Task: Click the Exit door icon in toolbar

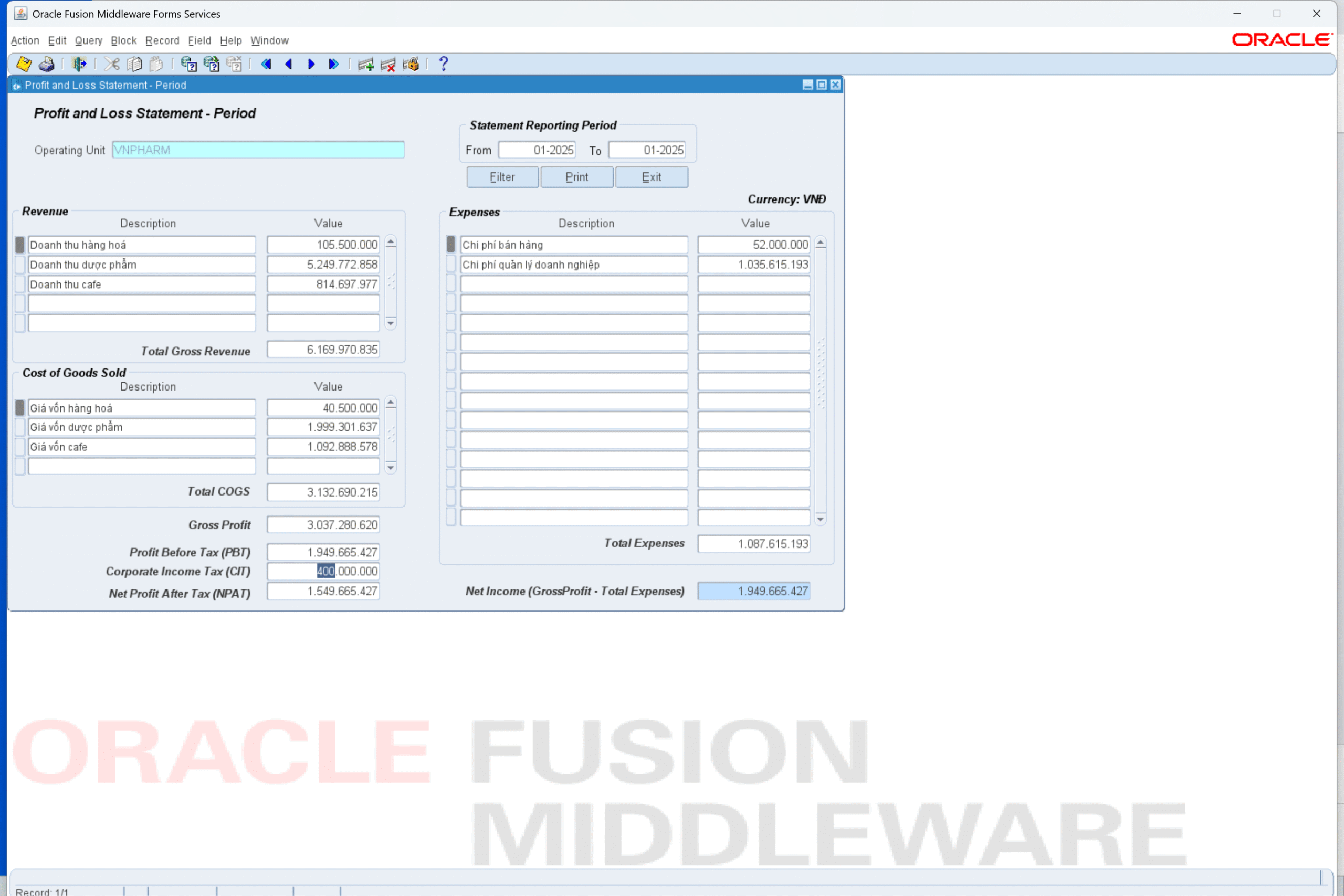Action: [79, 64]
